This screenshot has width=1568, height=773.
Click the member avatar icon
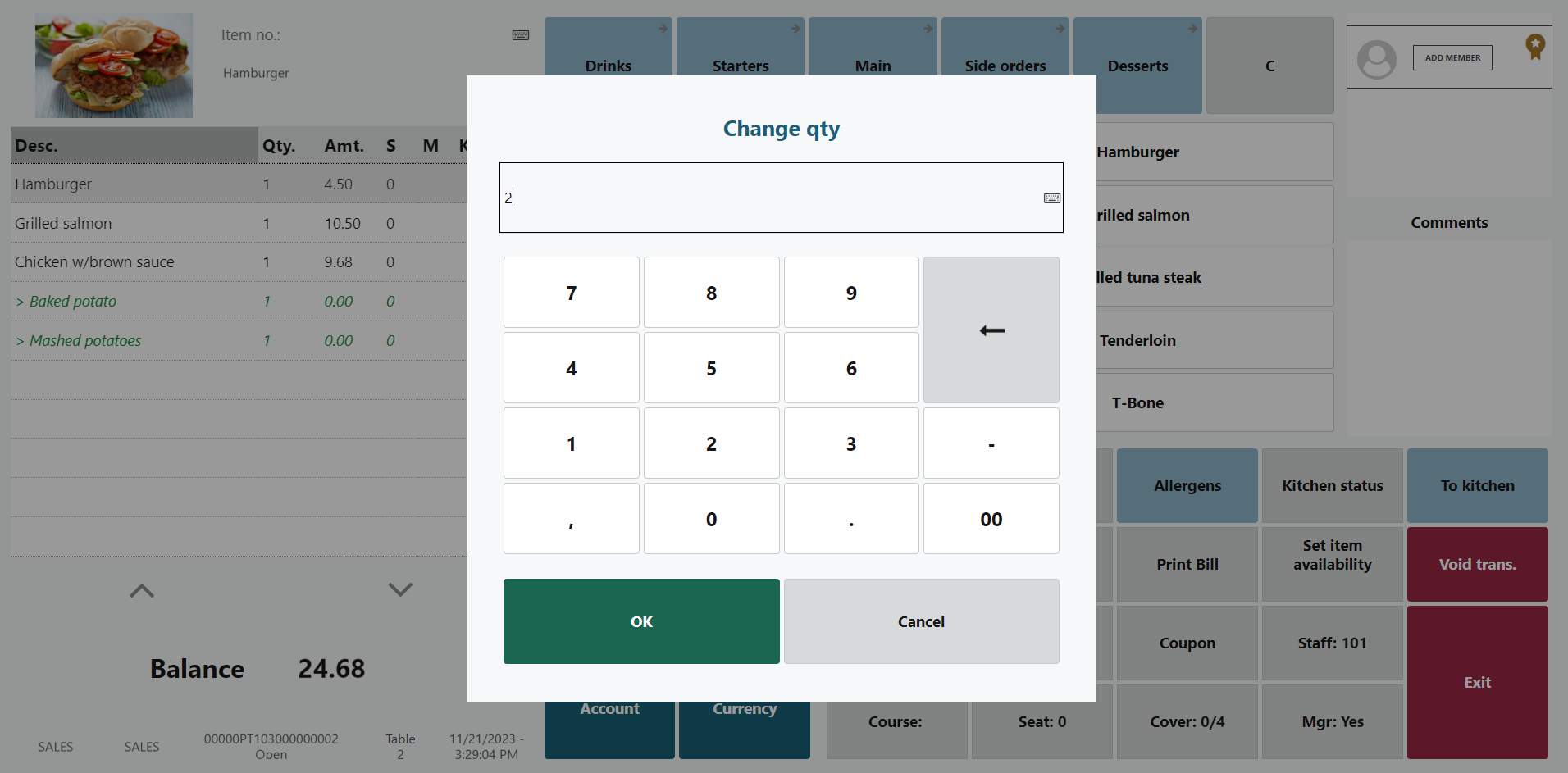[1377, 59]
